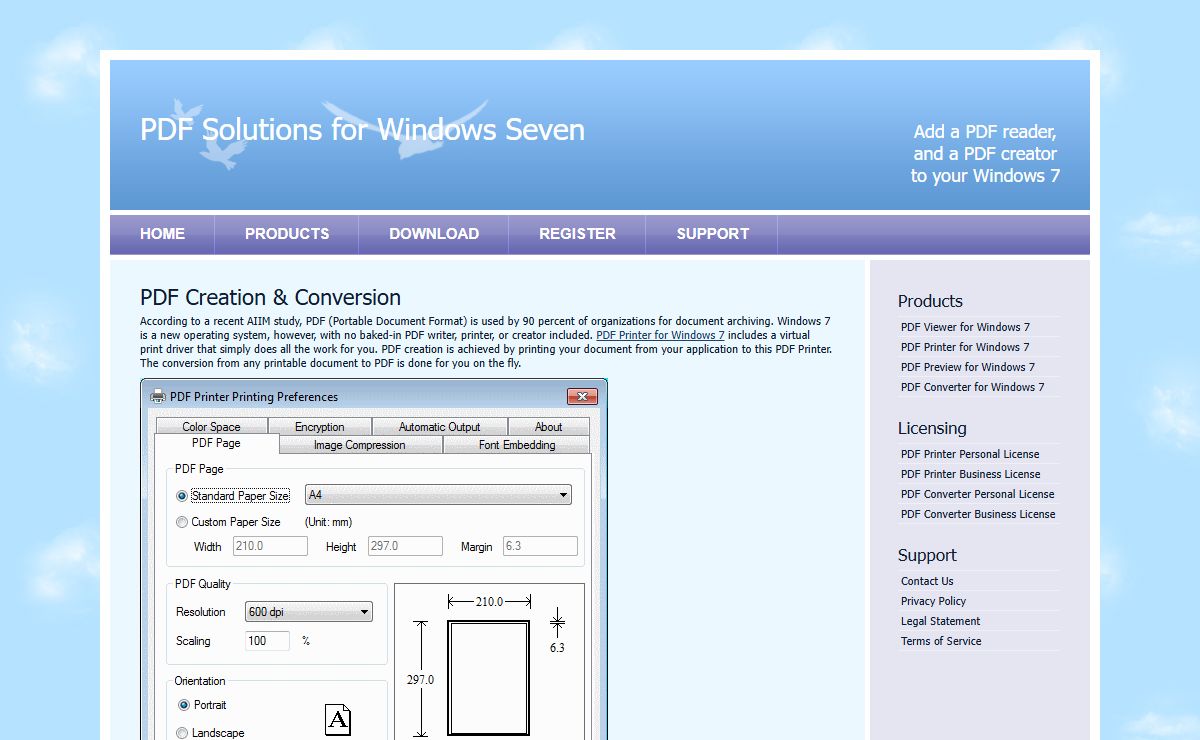View PDF Printer Personal License
1200x740 pixels.
(x=970, y=454)
